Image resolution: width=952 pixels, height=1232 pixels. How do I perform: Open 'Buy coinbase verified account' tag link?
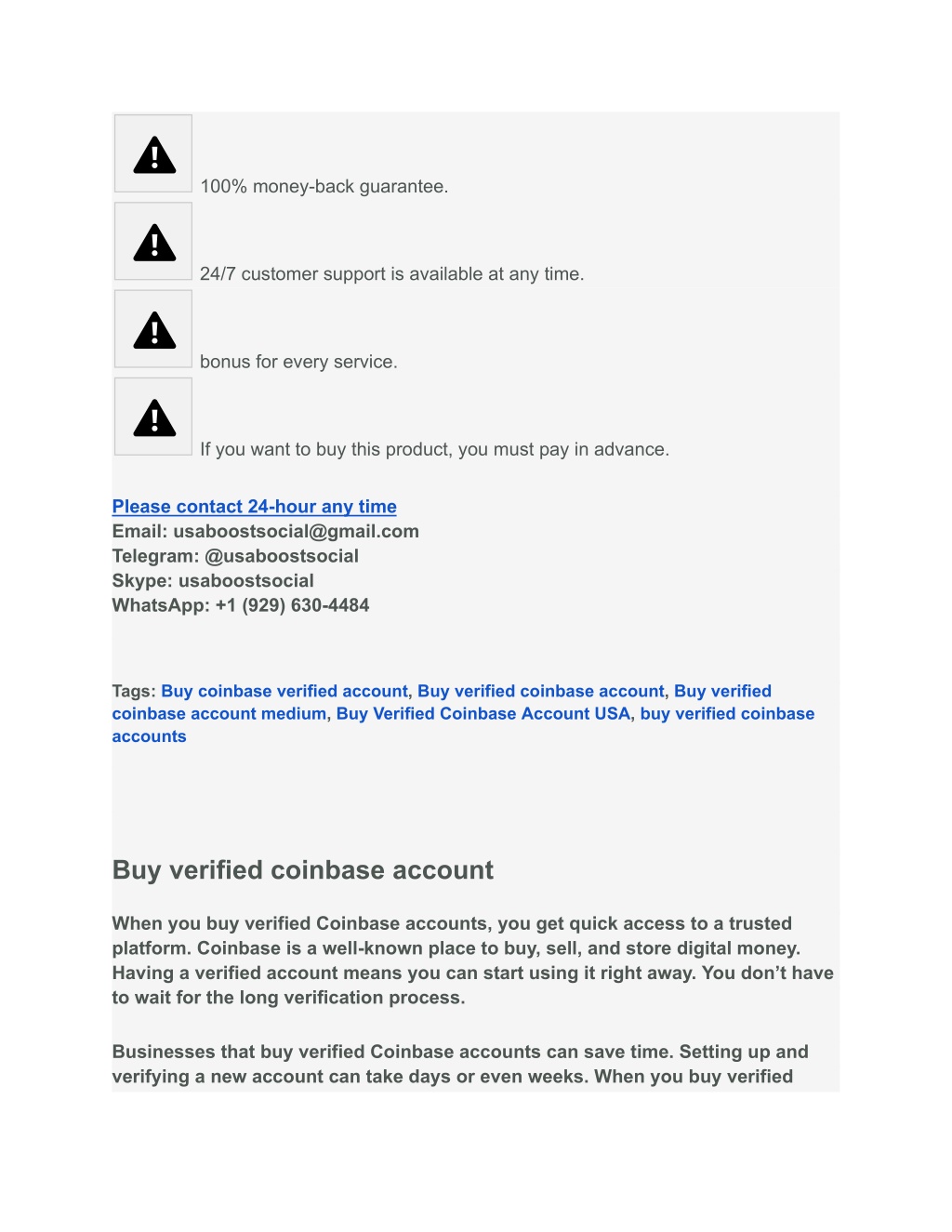pyautogui.click(x=284, y=691)
